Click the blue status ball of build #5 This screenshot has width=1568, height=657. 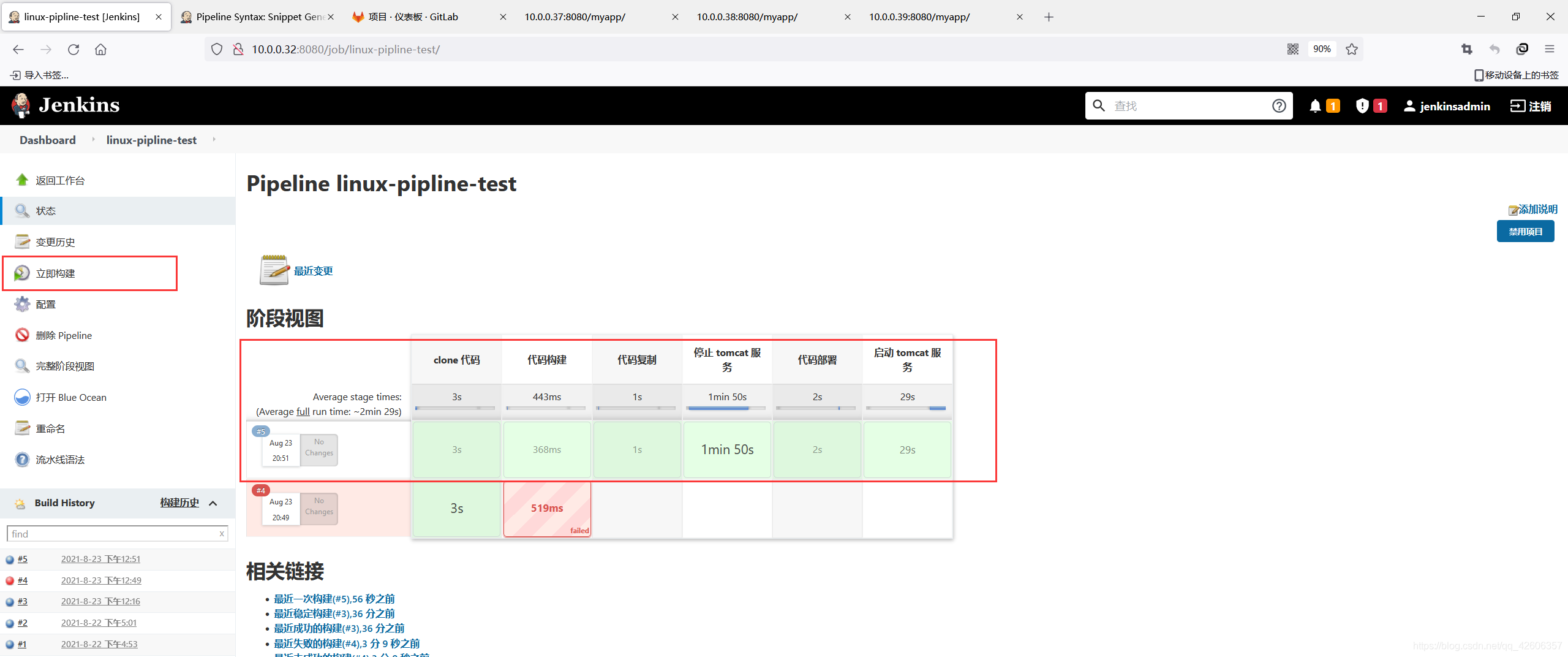pos(10,559)
